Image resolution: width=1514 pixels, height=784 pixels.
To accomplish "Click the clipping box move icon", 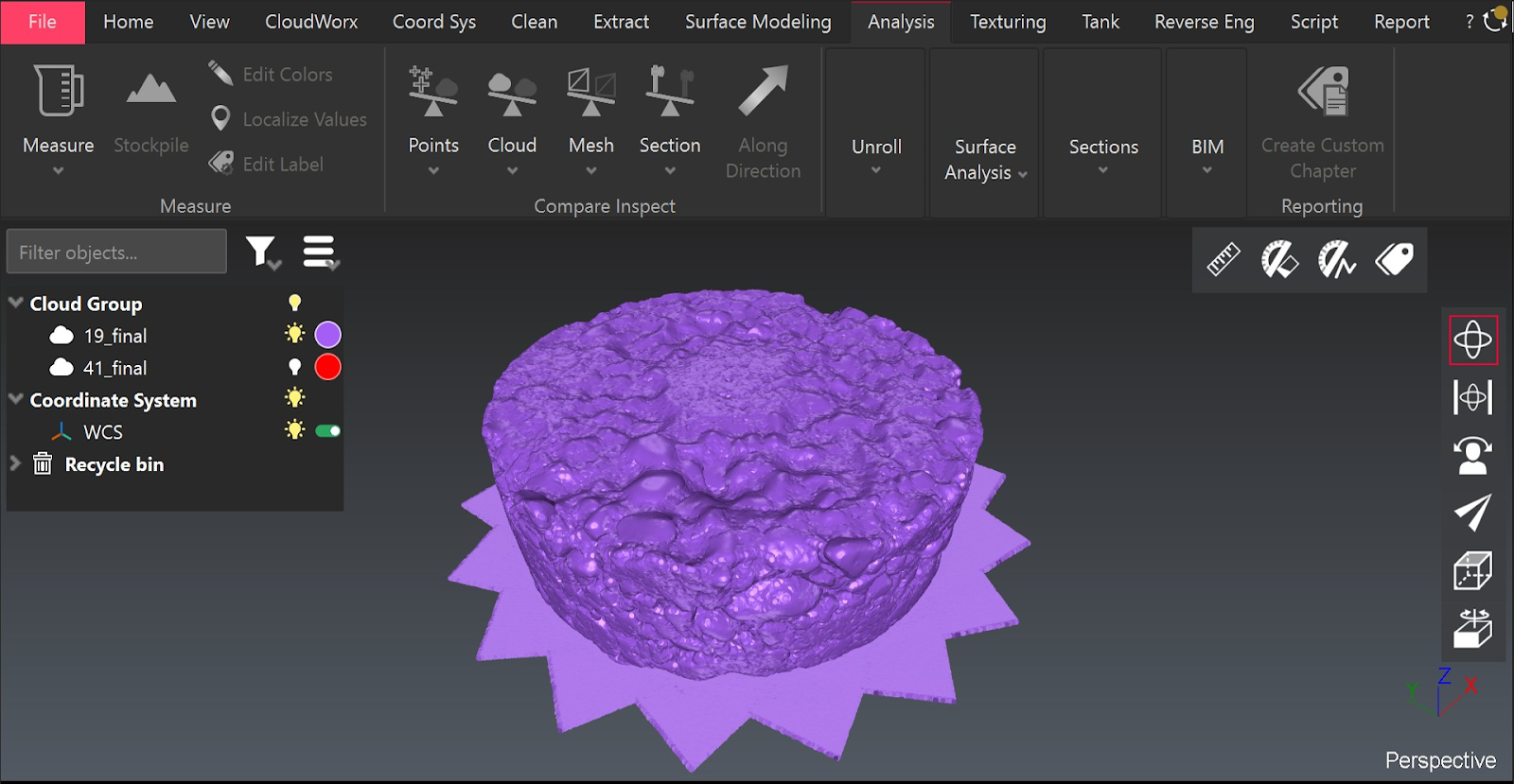I will [x=1473, y=628].
